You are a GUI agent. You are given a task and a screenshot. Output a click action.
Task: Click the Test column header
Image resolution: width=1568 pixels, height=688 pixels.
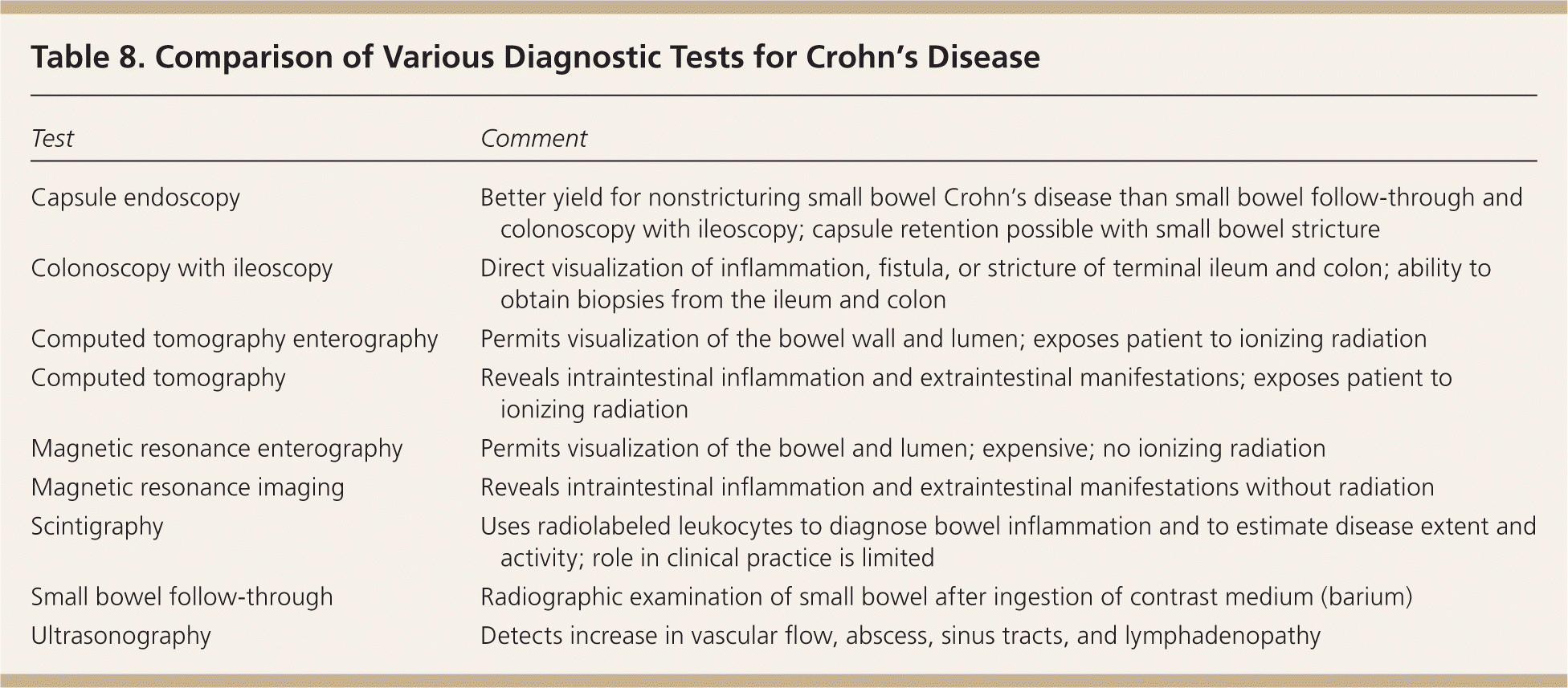coord(52,139)
